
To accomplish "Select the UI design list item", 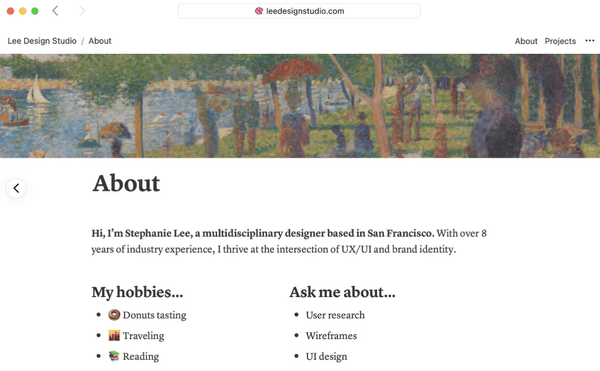I will (326, 356).
